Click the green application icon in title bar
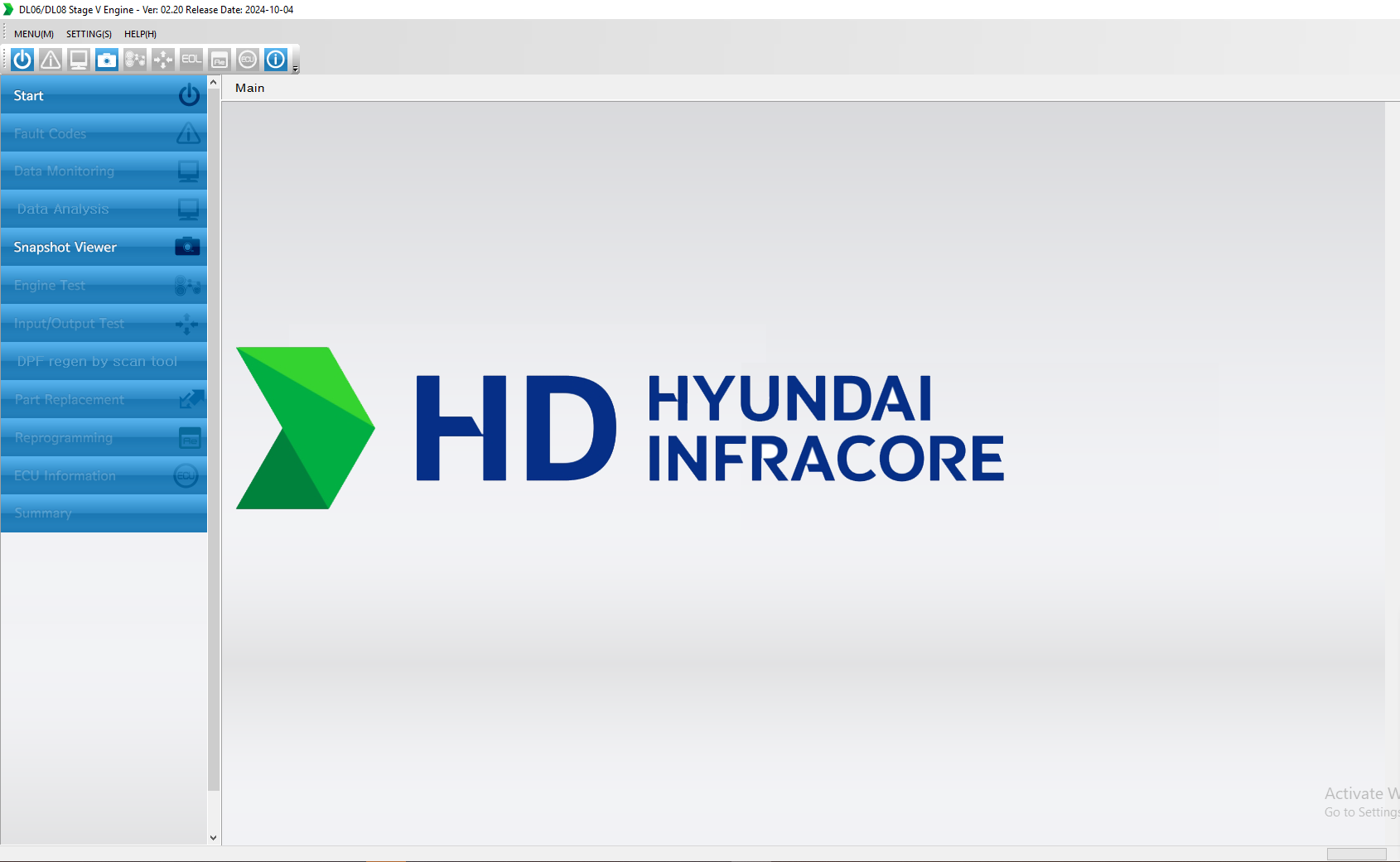The height and width of the screenshot is (862, 1400). [8, 9]
